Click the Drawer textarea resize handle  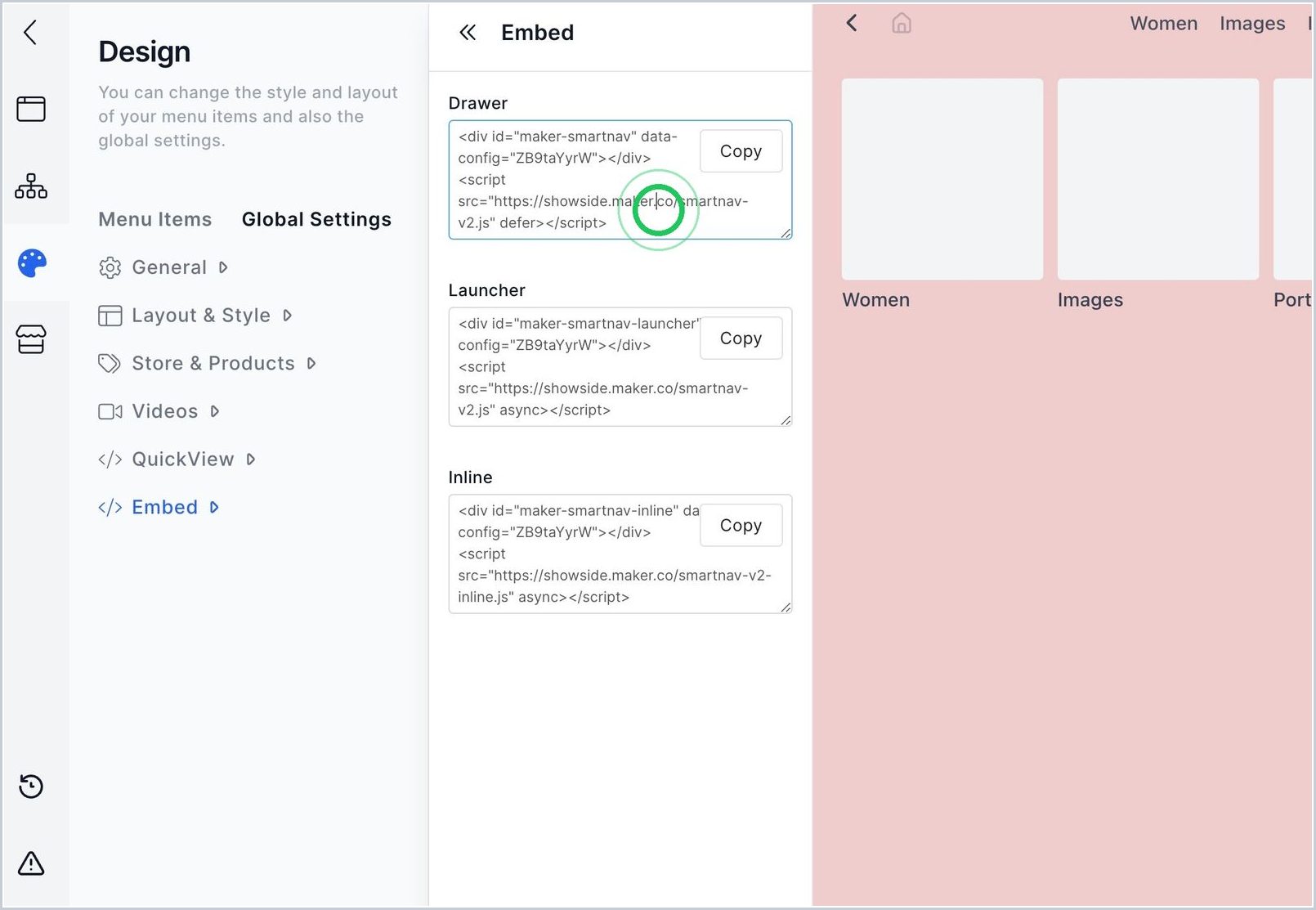pos(786,234)
